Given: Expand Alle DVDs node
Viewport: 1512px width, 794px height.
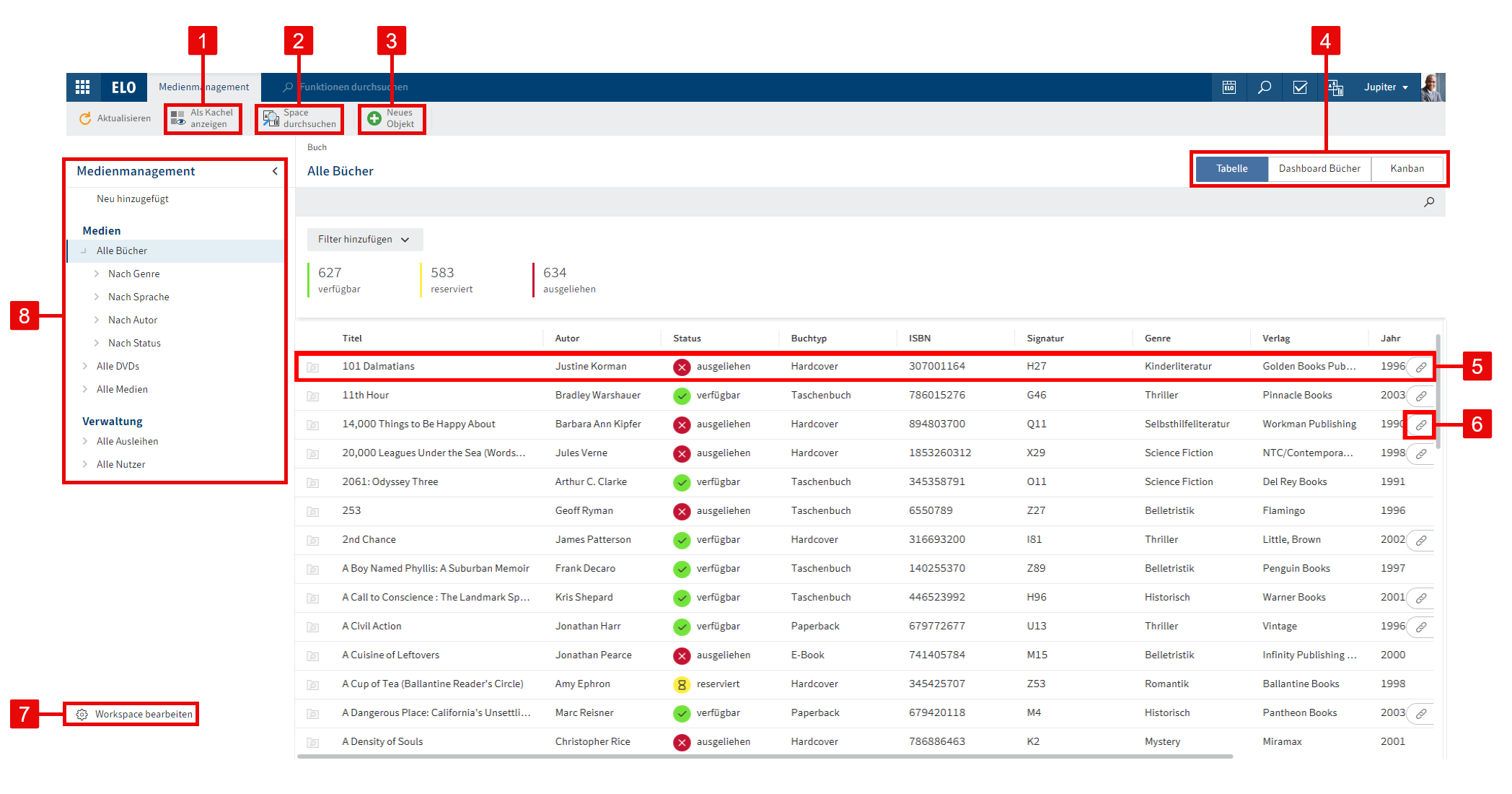Looking at the screenshot, I should tap(85, 367).
